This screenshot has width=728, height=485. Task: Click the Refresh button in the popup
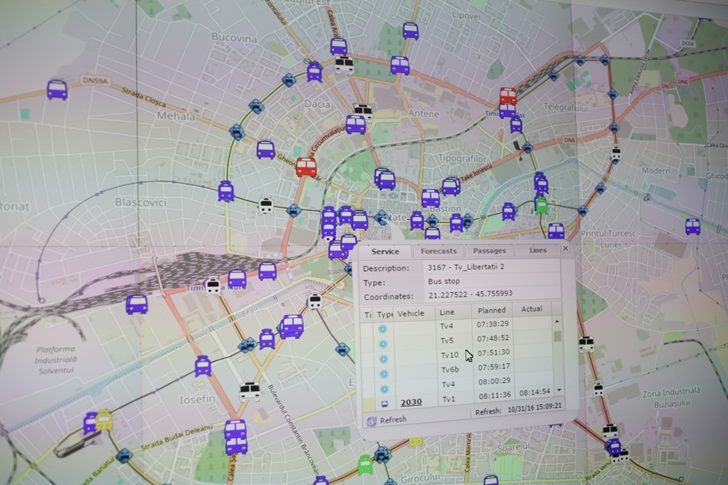pos(387,420)
